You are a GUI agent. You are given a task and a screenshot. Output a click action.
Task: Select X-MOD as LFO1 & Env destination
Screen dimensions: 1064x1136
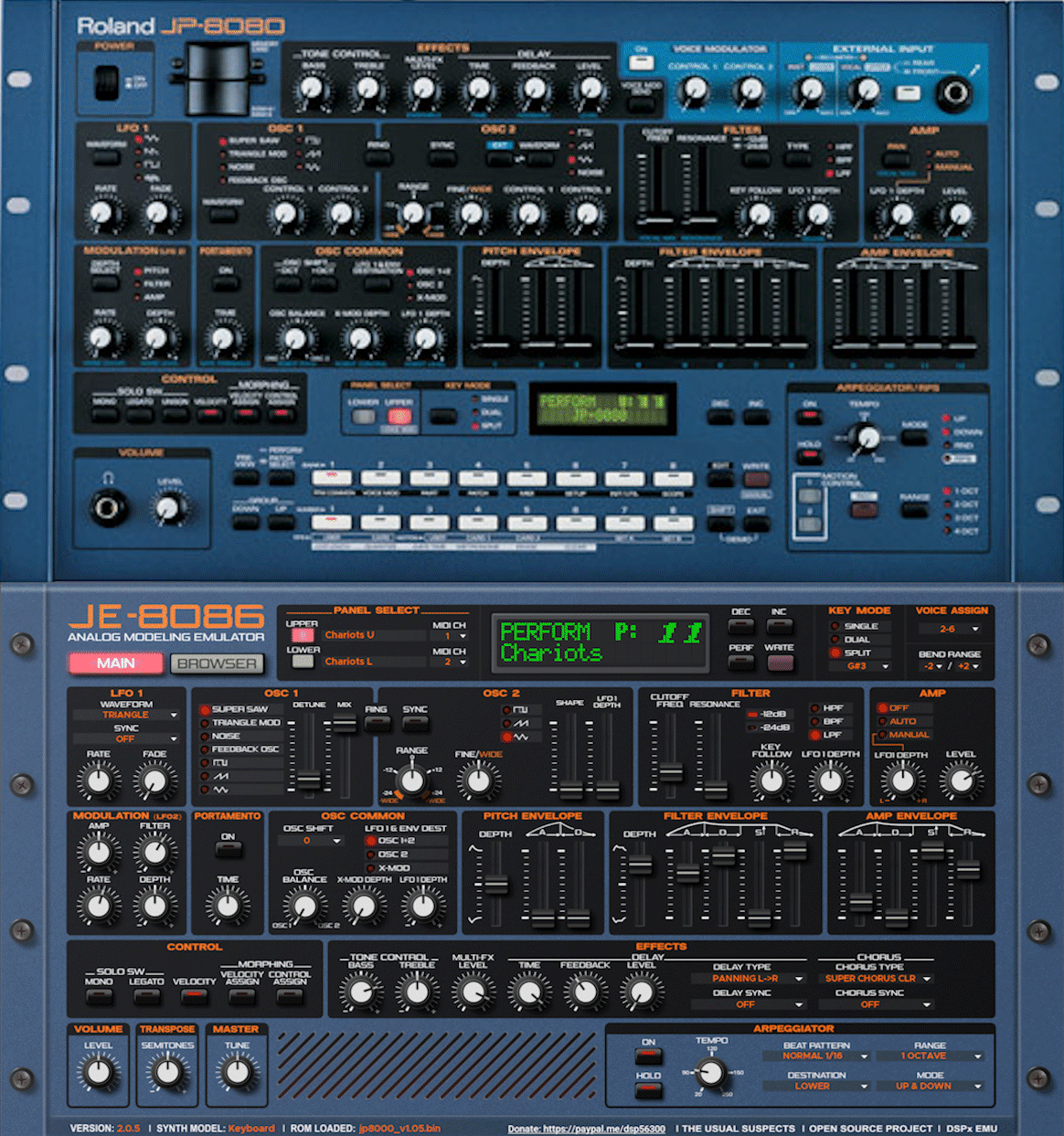(406, 868)
